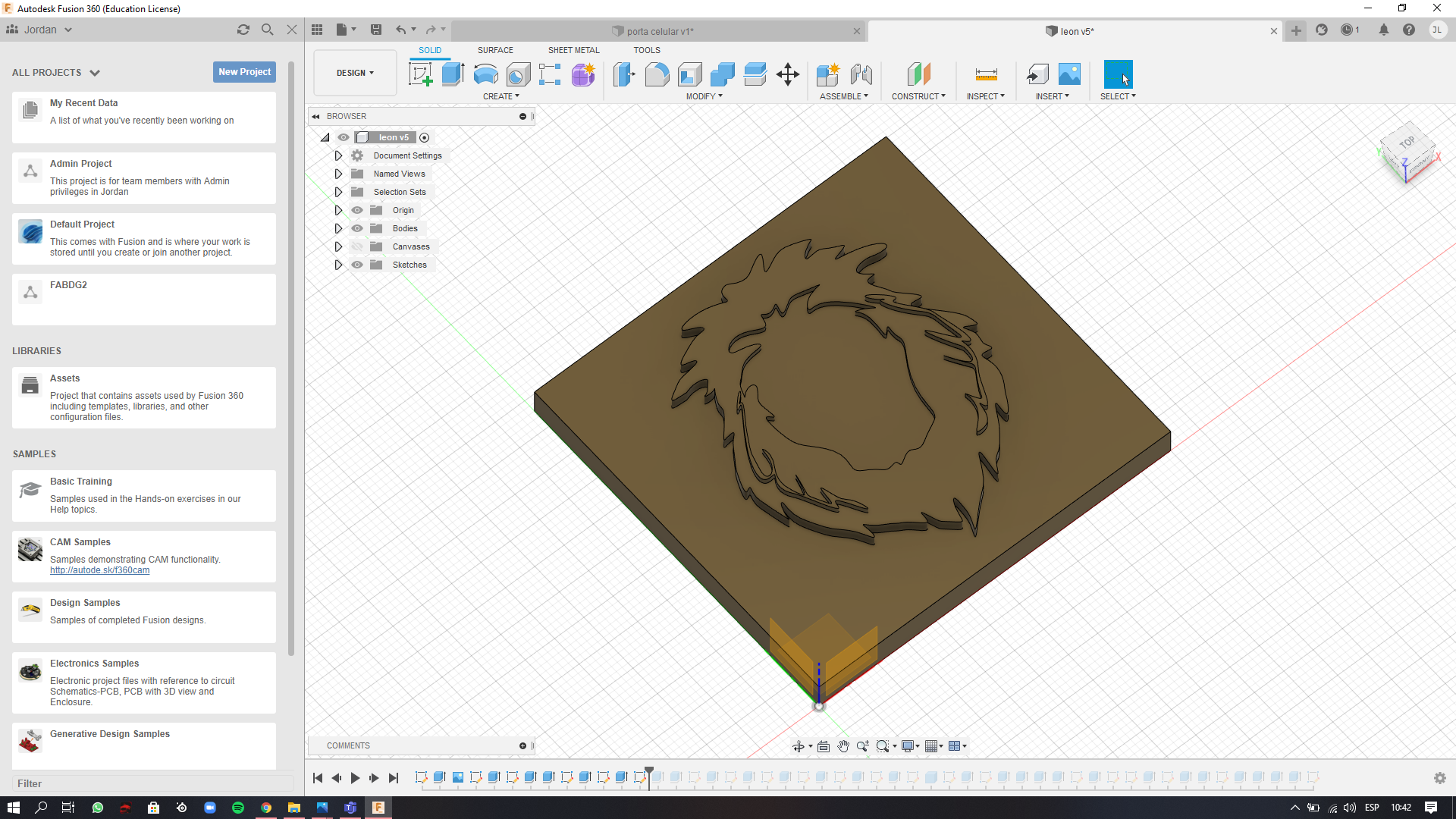Select the Offset Plane construct tool
This screenshot has height=819, width=1456.
[918, 74]
